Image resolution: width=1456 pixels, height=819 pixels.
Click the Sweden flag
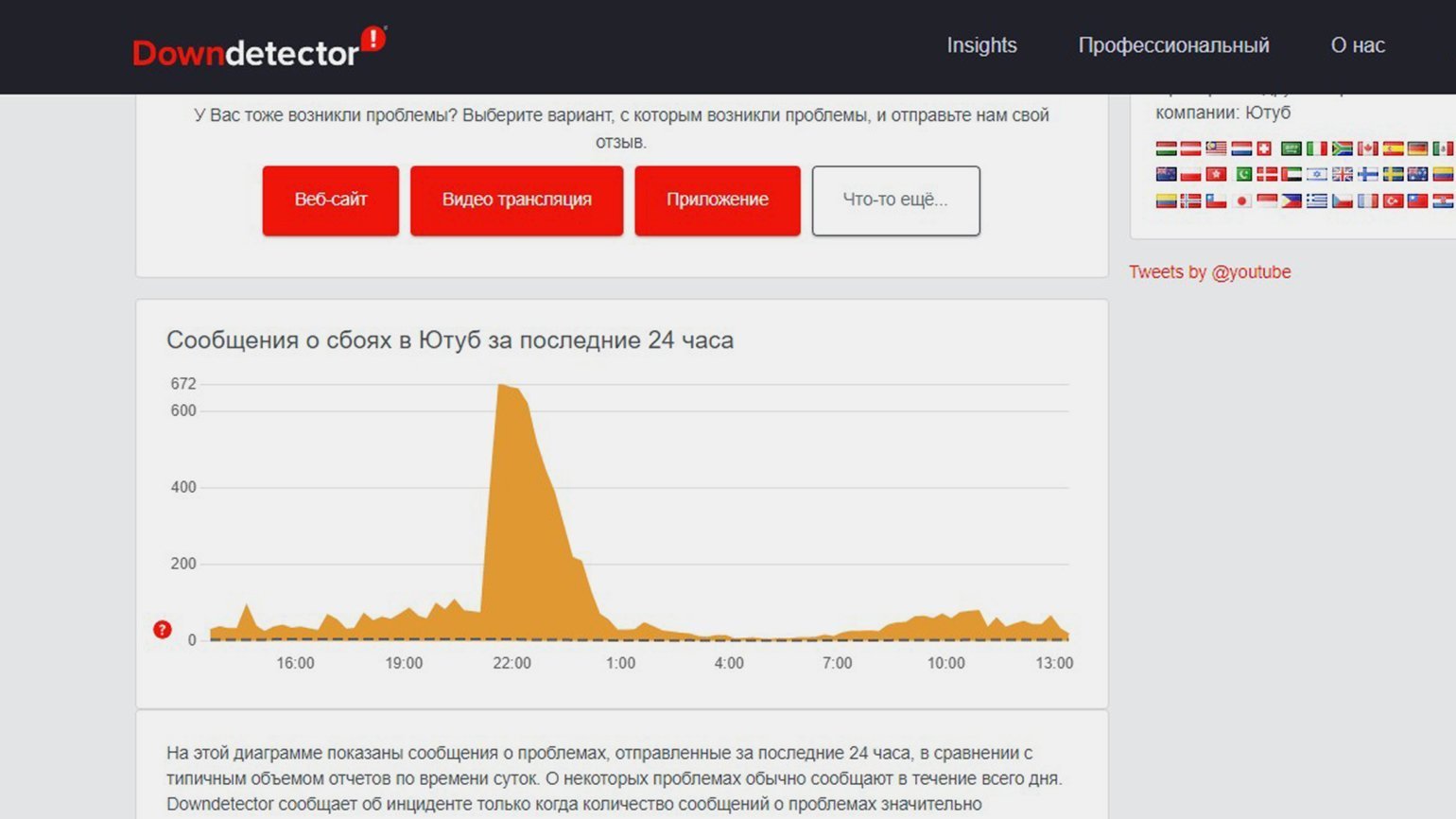[x=1393, y=174]
